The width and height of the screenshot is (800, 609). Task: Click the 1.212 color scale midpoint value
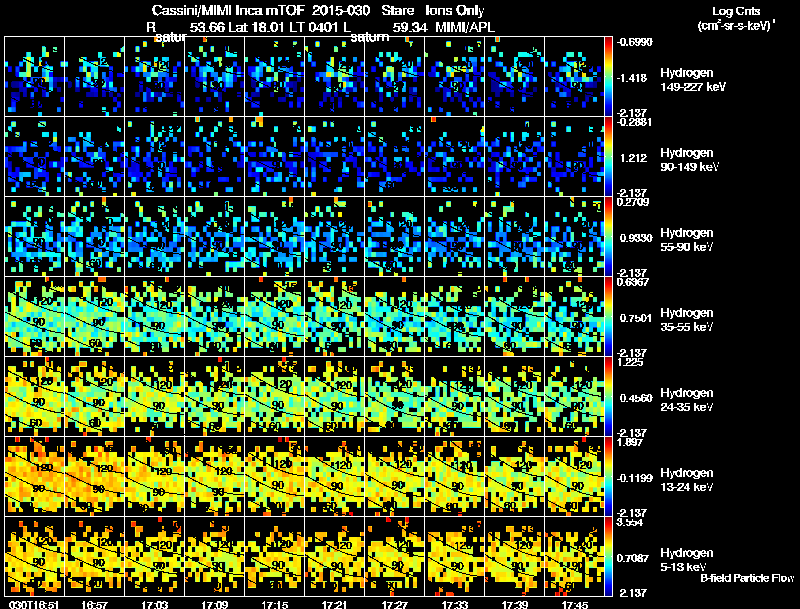[x=633, y=158]
